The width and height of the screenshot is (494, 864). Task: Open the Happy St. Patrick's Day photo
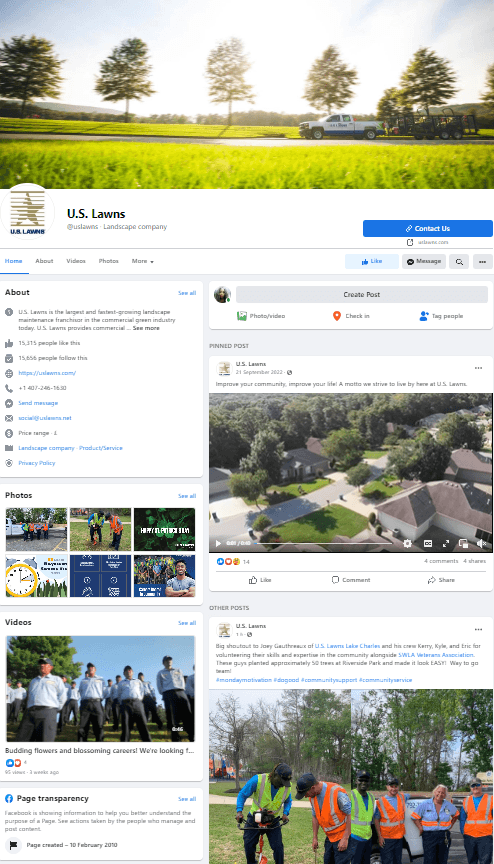(164, 530)
